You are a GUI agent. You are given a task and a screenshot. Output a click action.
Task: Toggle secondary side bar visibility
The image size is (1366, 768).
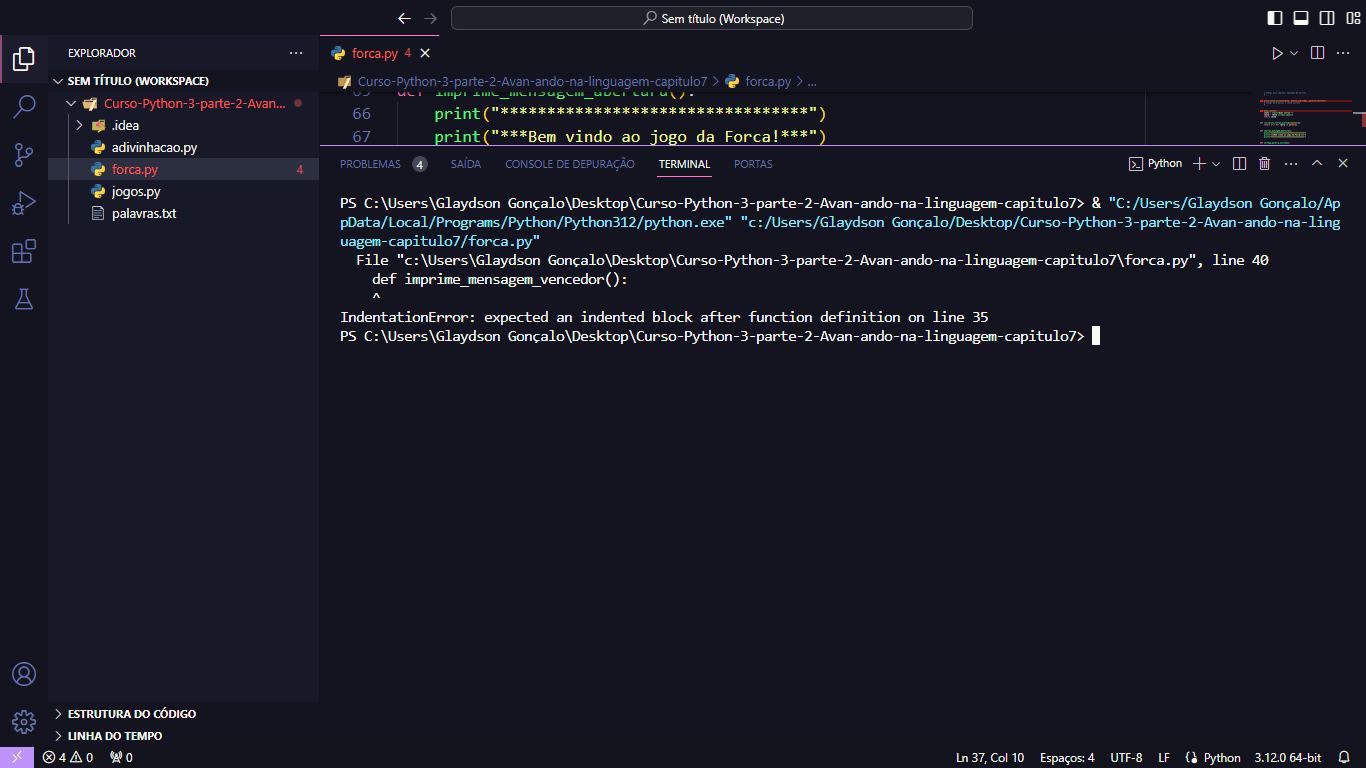[1327, 18]
